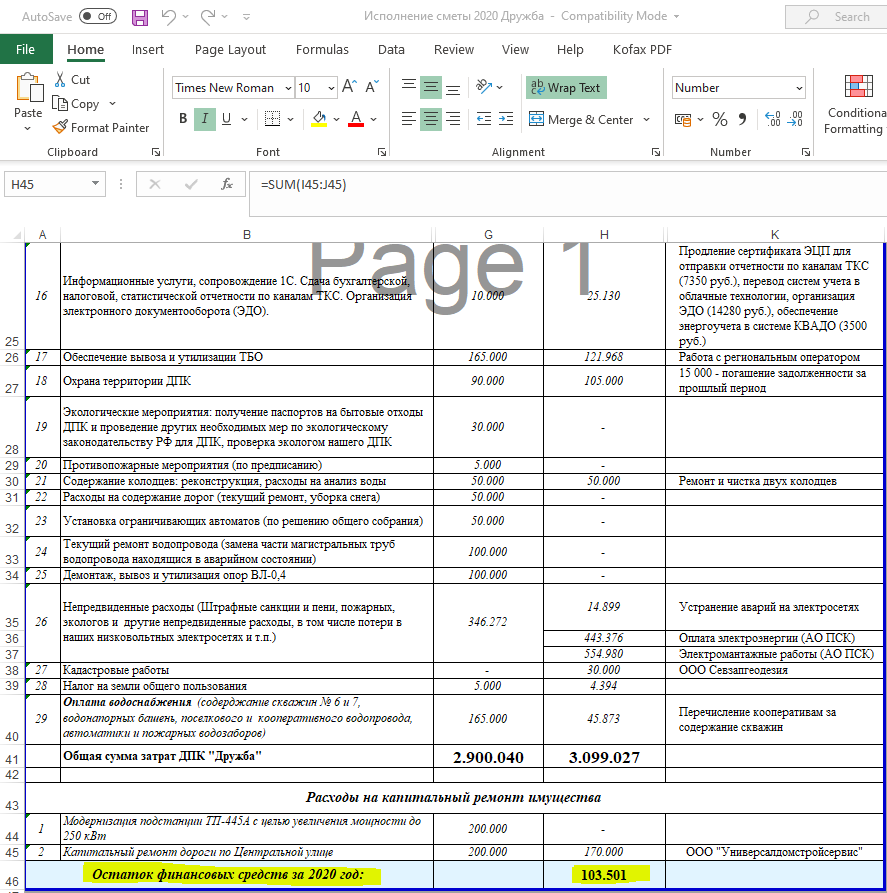
Task: Click the Cut scissors icon
Action: (x=60, y=80)
